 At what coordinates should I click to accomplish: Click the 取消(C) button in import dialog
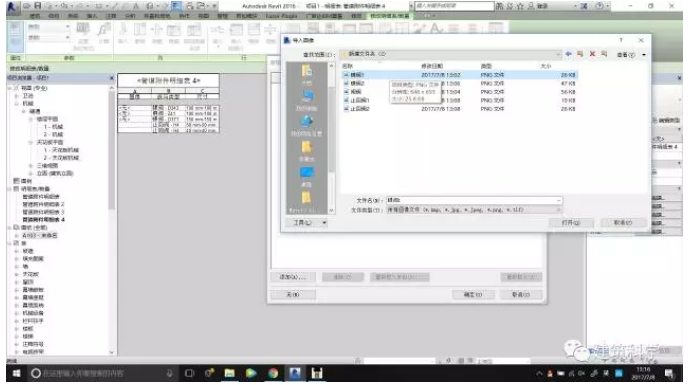click(x=623, y=223)
